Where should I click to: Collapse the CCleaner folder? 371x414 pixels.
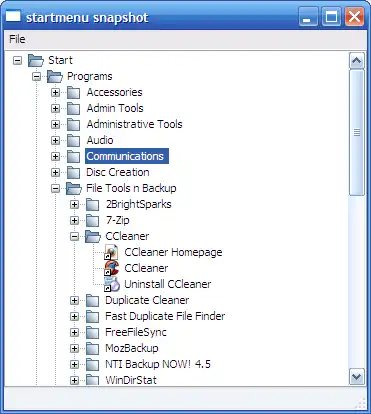click(74, 236)
